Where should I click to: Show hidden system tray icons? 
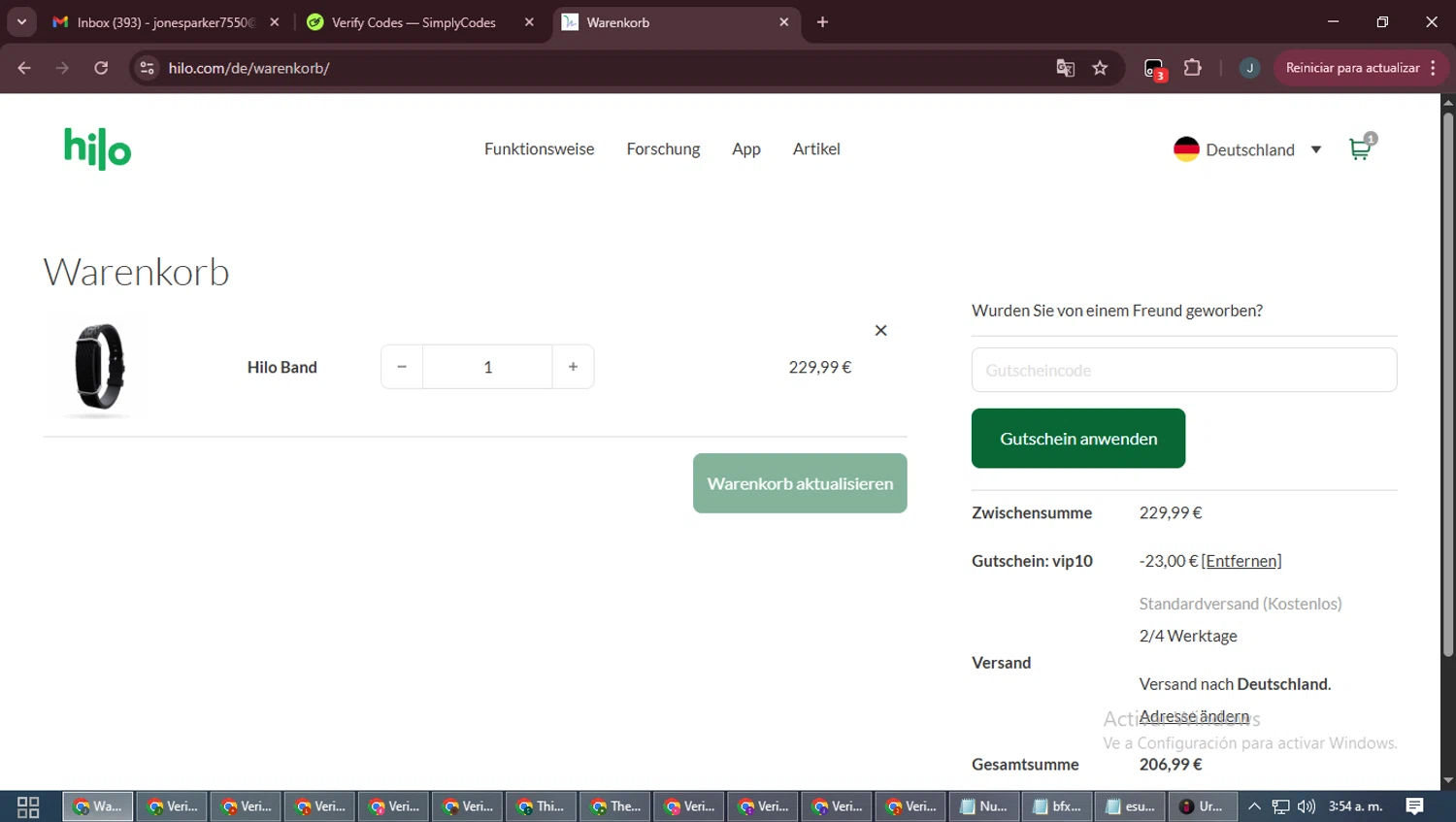pos(1254,806)
